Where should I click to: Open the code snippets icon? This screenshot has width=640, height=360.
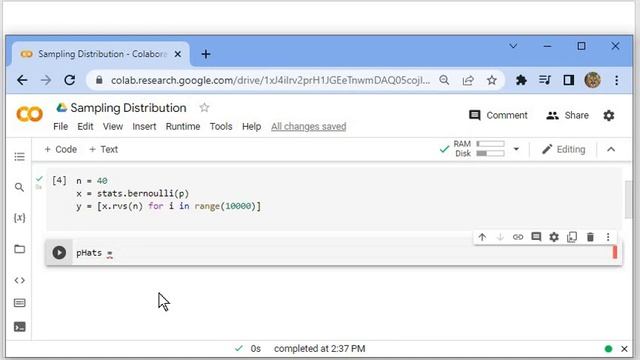[x=19, y=280]
